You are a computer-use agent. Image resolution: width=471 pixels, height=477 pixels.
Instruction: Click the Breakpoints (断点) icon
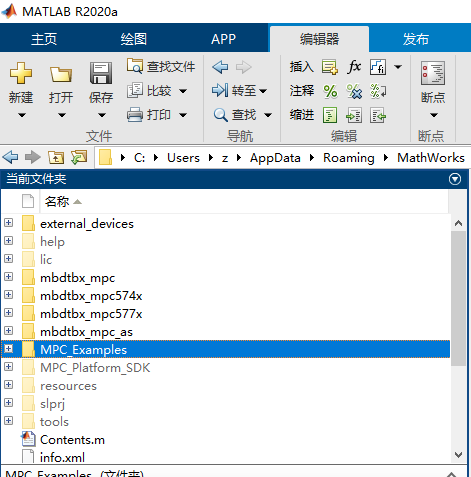433,73
